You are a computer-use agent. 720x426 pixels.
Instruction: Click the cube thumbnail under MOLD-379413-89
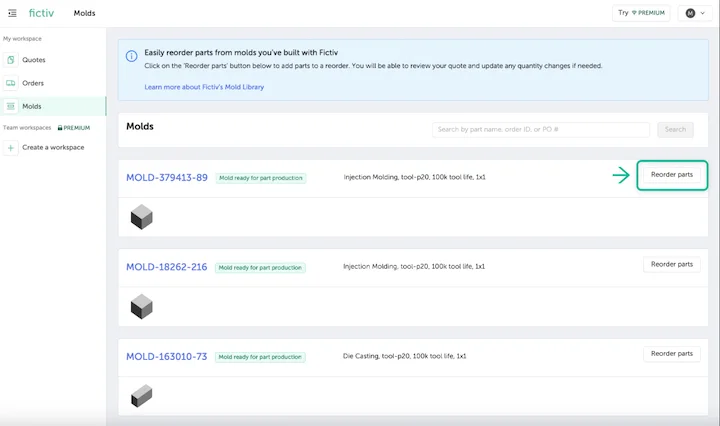point(141,215)
